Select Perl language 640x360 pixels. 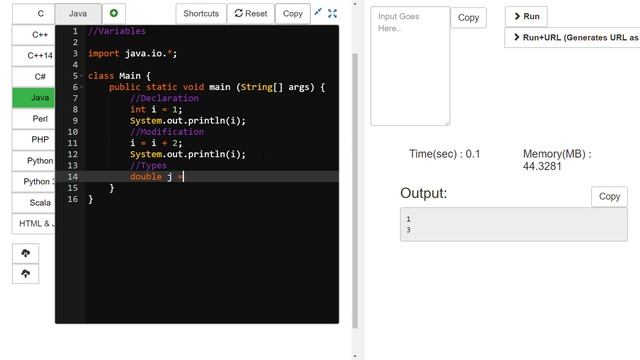33,119
